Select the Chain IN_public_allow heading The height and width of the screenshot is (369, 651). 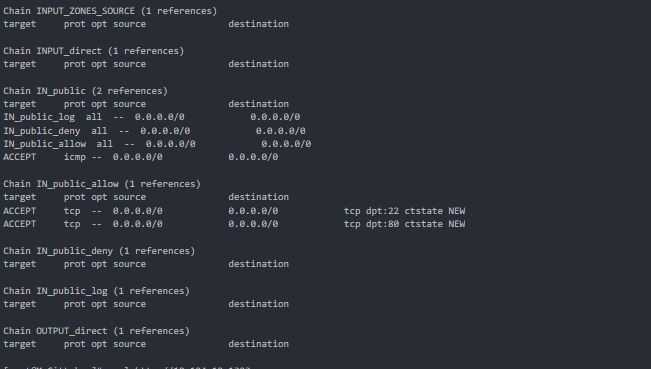pos(102,184)
